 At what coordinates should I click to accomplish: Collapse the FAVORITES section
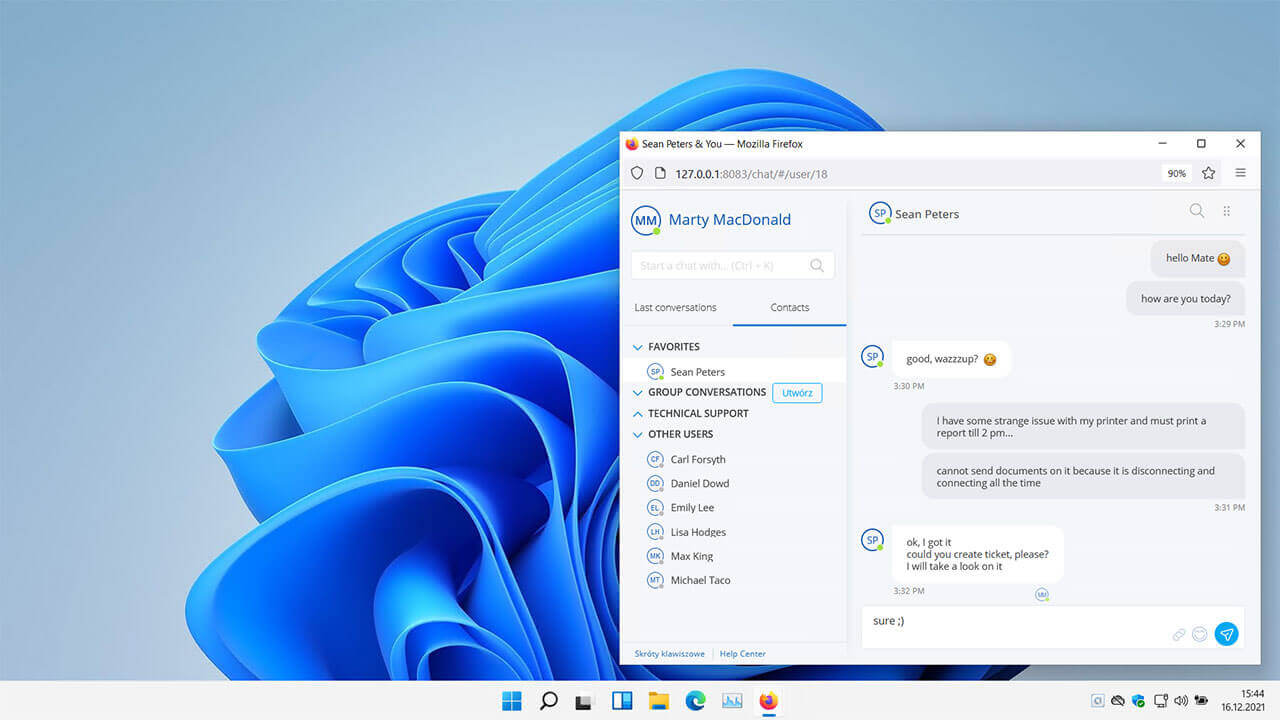(x=637, y=347)
